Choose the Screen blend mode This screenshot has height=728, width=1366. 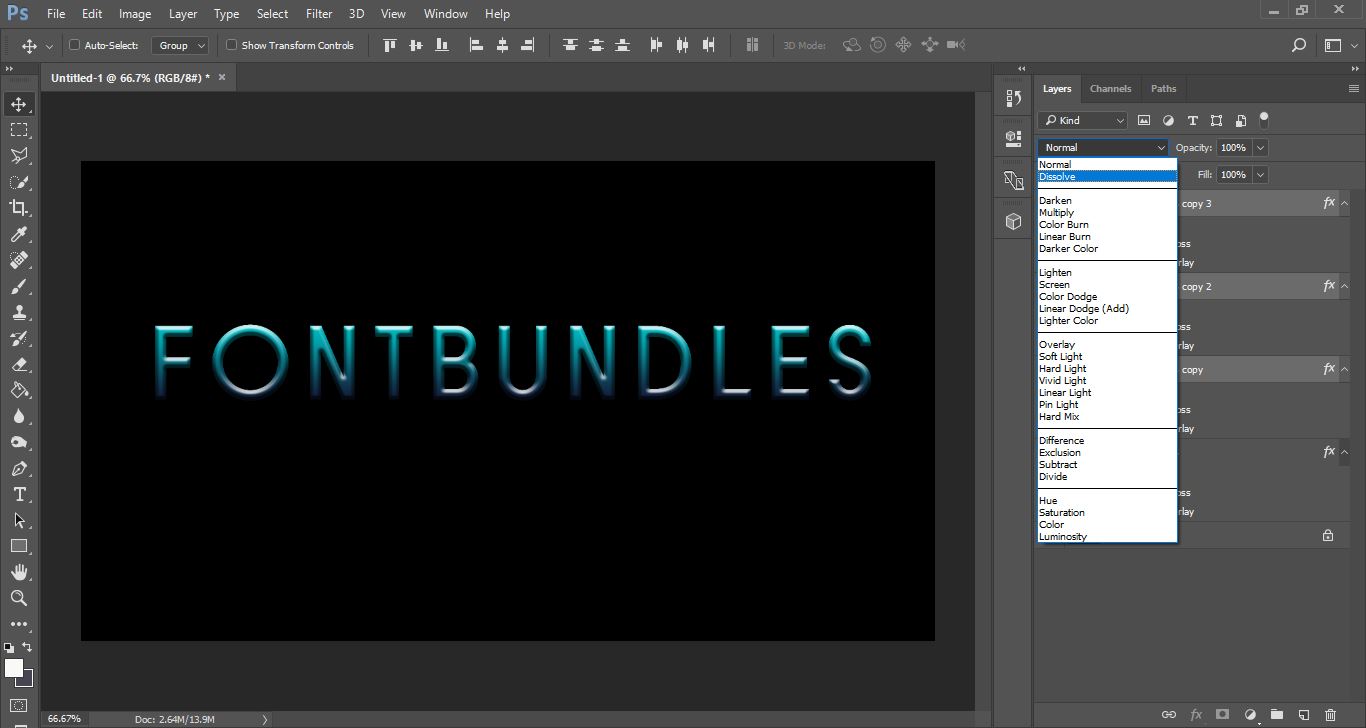[x=1108, y=284]
